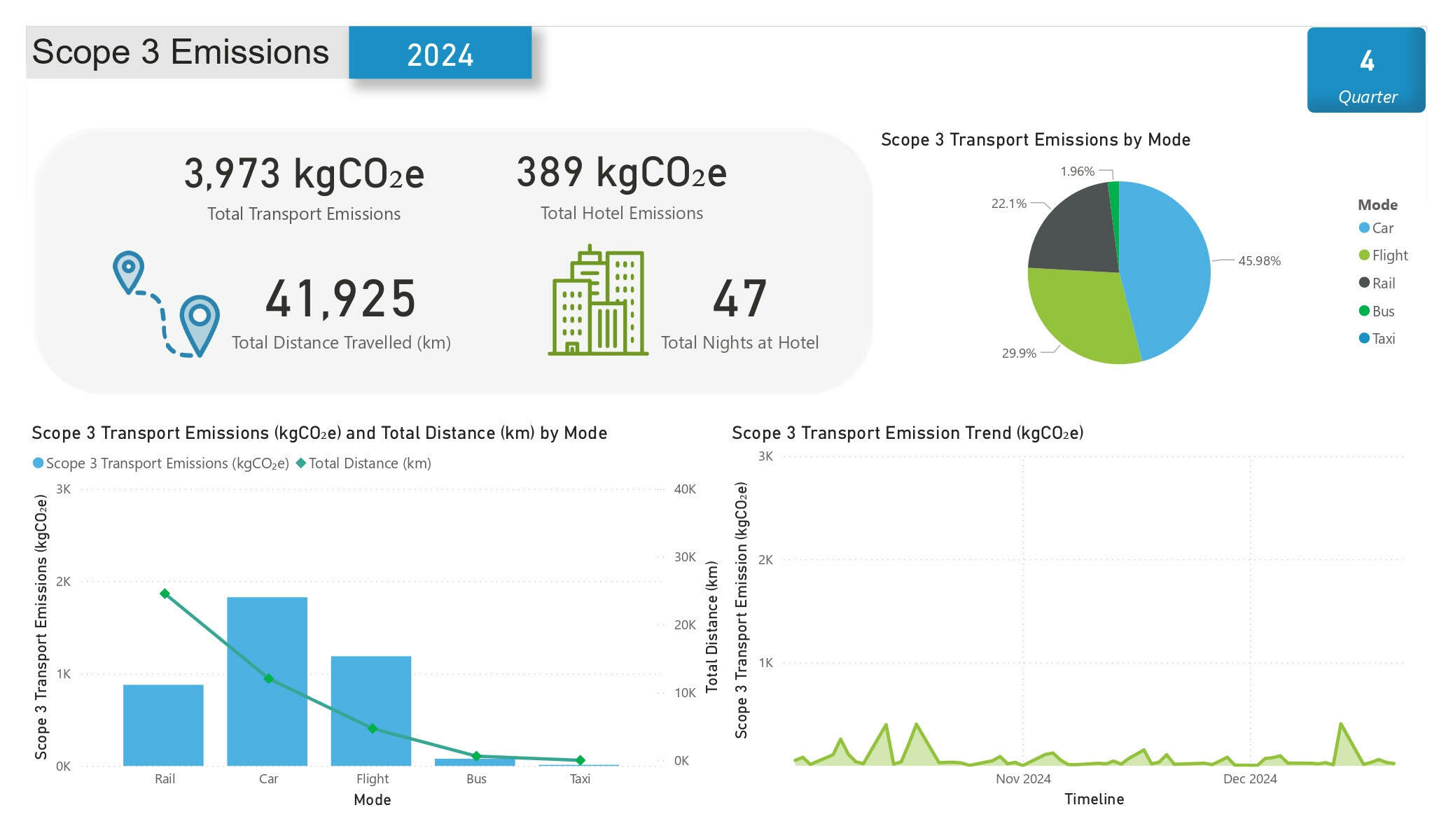Click the Taxi legend dot
1453x840 pixels.
click(1364, 339)
